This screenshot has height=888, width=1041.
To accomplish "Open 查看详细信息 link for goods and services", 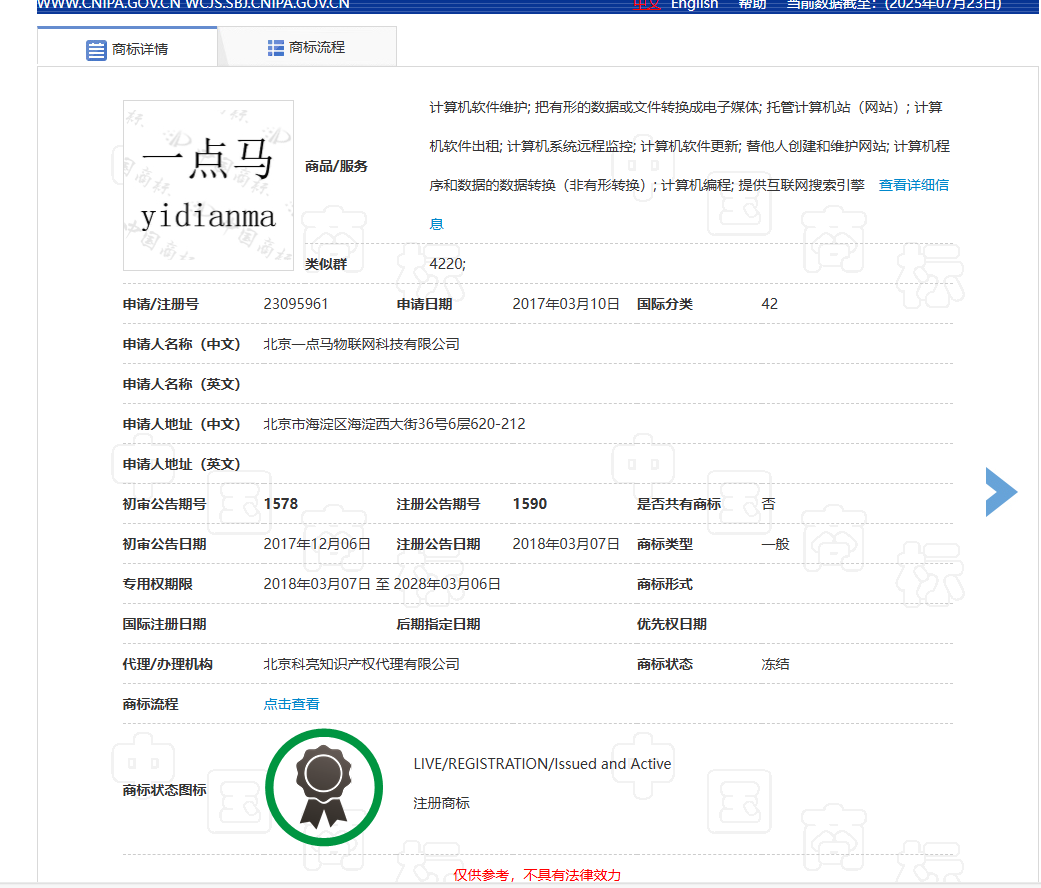I will tap(913, 186).
